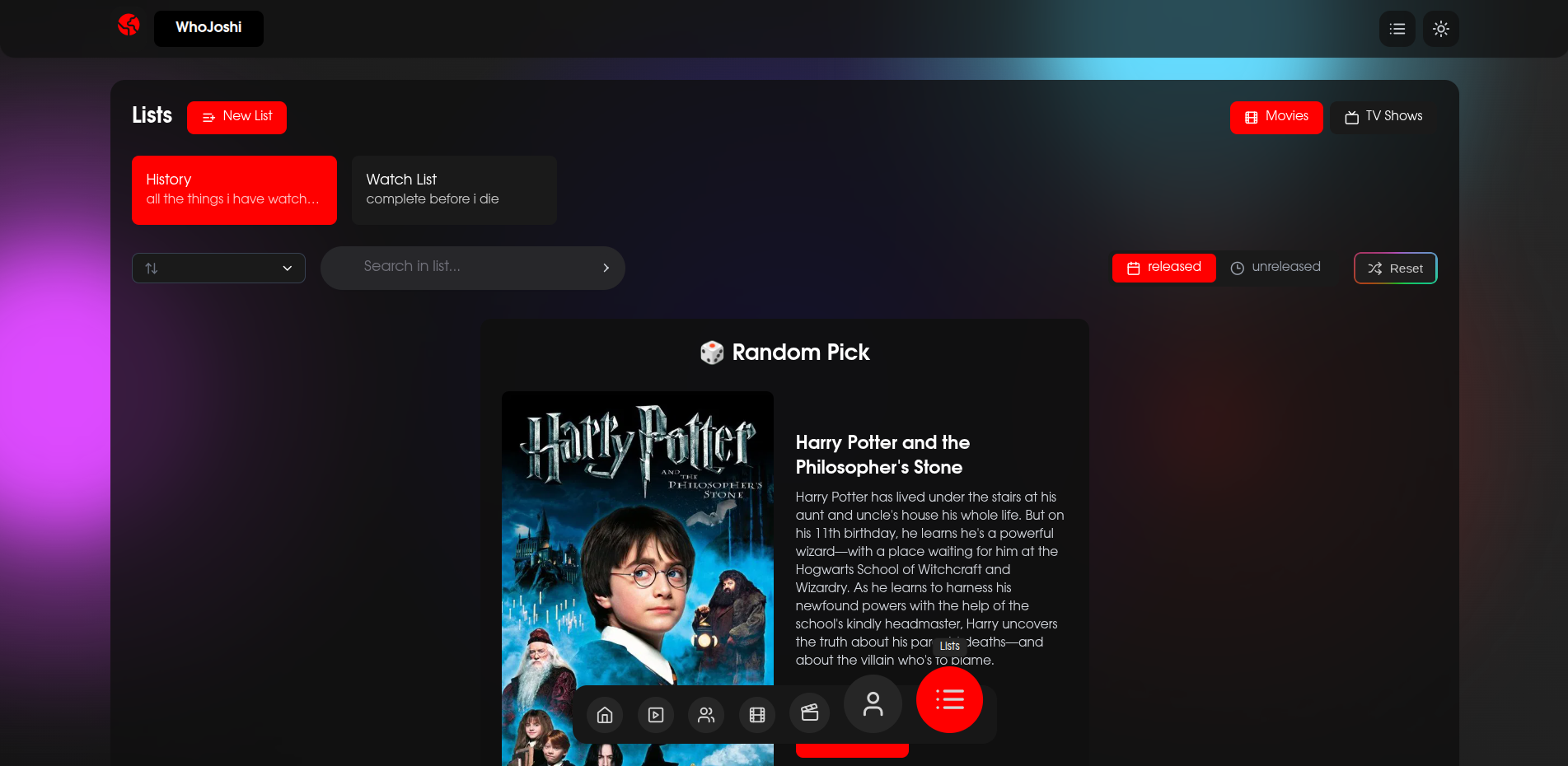Open the WhoJoshi home button
Viewport: 1568px width, 766px height.
pyautogui.click(x=208, y=28)
